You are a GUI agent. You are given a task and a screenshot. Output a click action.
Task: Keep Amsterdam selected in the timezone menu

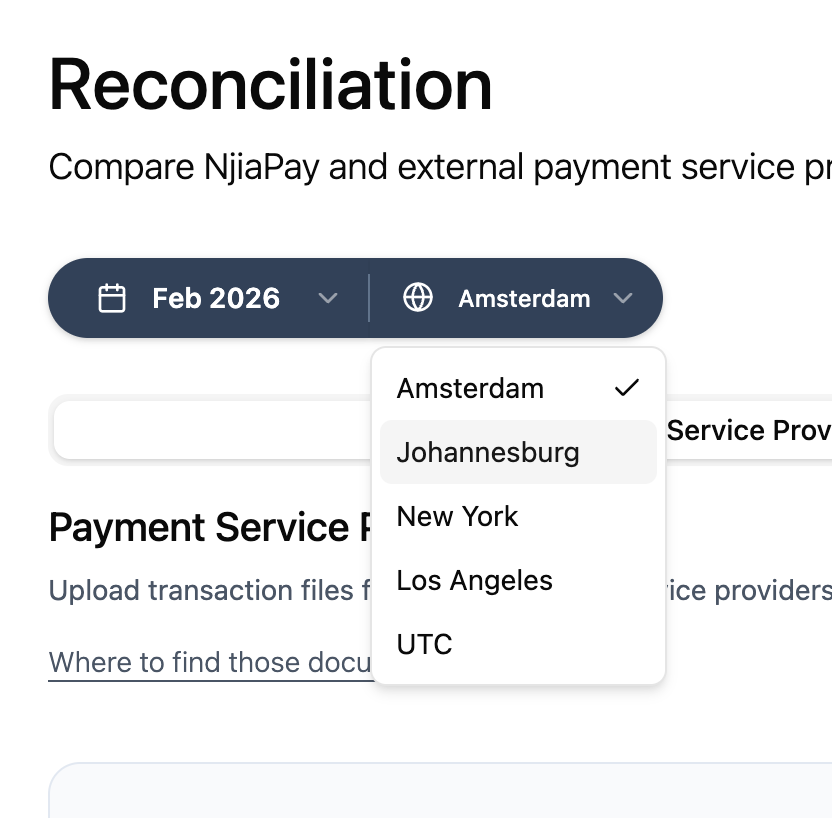pyautogui.click(x=470, y=388)
